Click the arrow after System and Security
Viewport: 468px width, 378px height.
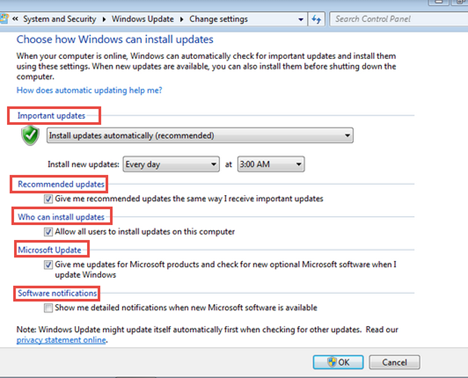tap(104, 19)
